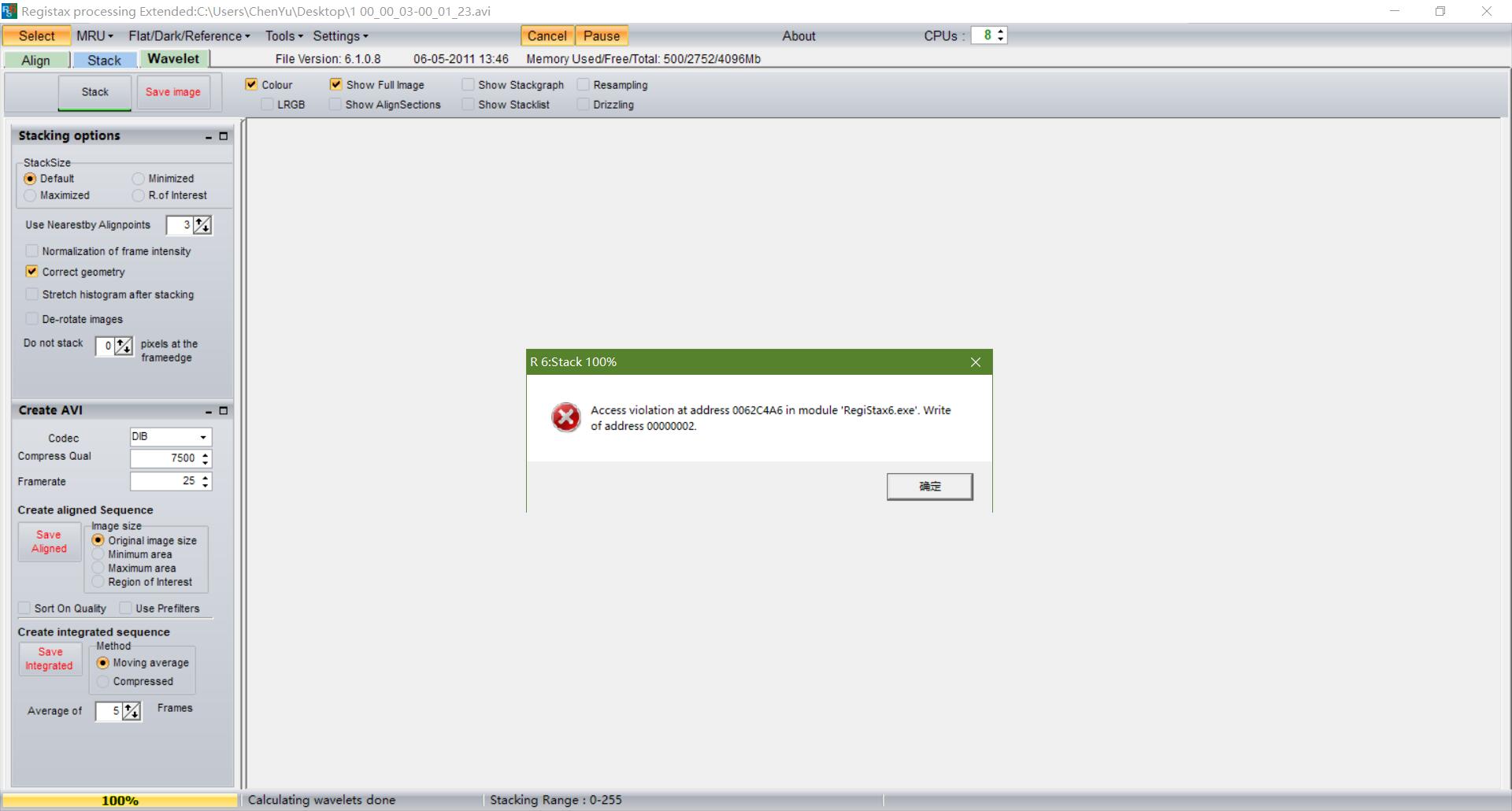
Task: Adjust the CPUs count stepper
Action: pyautogui.click(x=1000, y=35)
